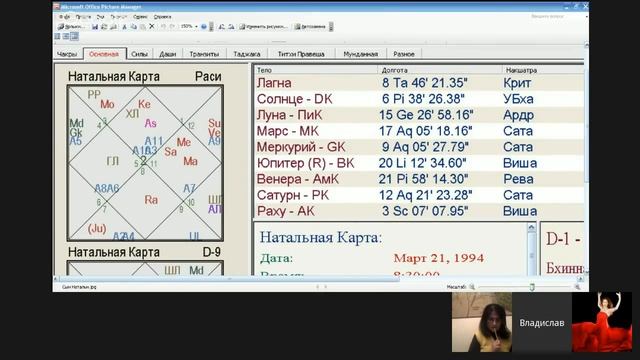Select the Венера - АмК row

point(419,179)
